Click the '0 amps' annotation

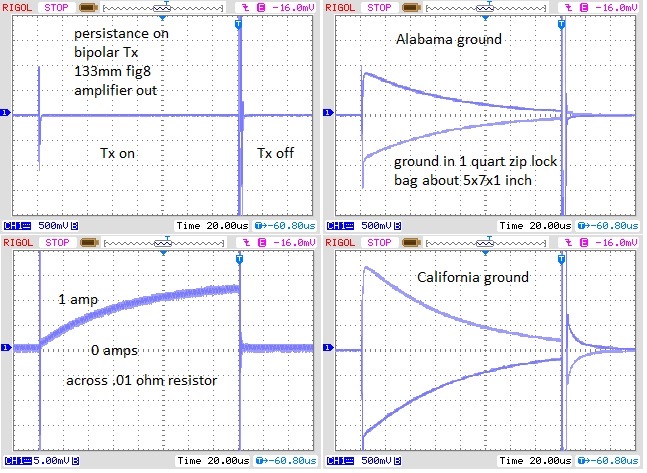[114, 351]
